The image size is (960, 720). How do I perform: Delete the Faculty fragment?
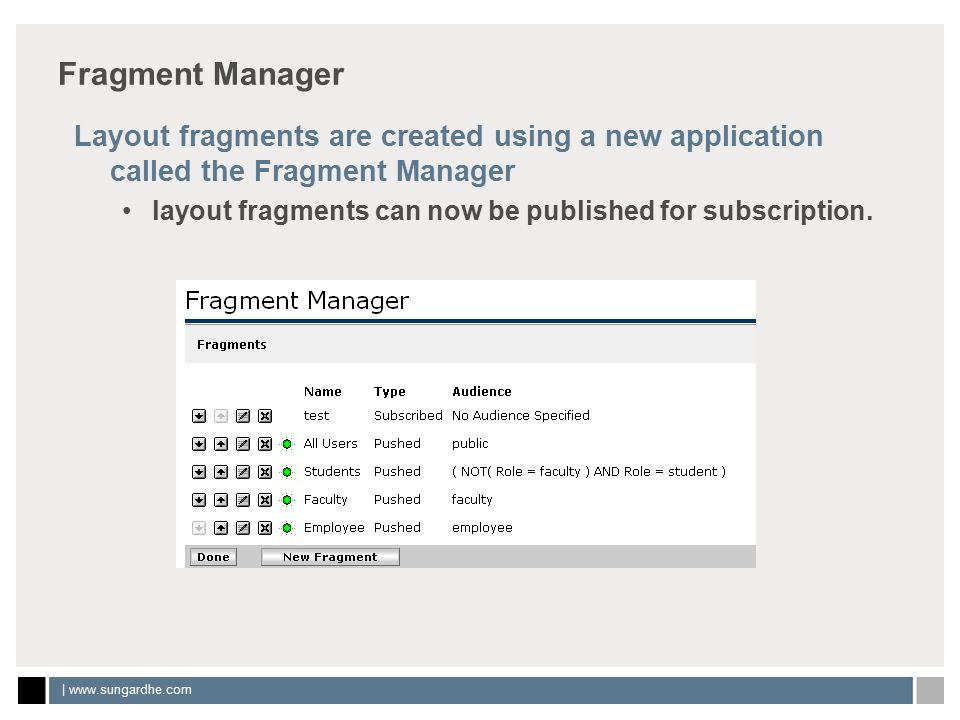pyautogui.click(x=264, y=500)
